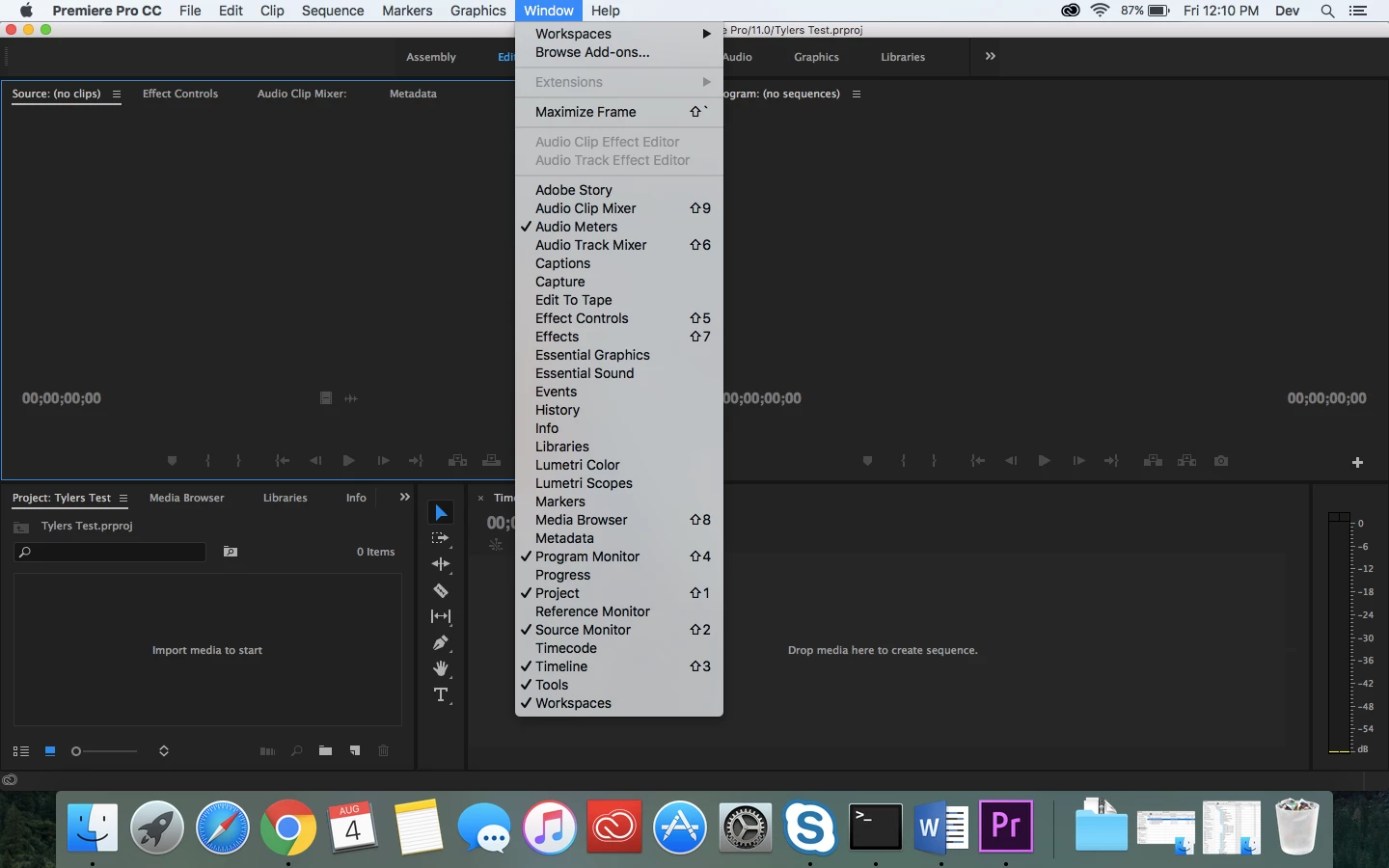Click Program Monitor Export Frame camera icon
This screenshot has height=868, width=1389.
point(1221,461)
